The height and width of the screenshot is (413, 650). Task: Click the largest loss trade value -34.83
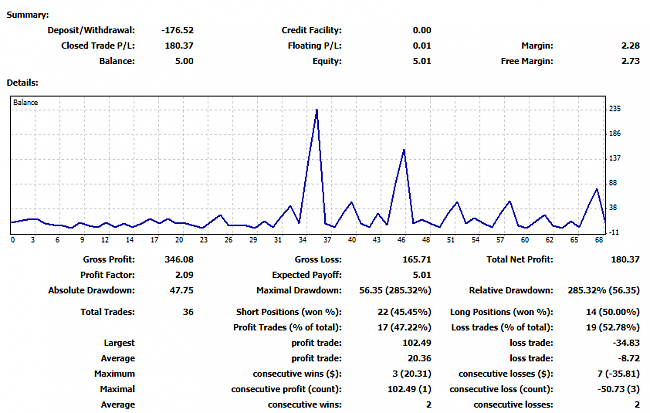[x=626, y=343]
